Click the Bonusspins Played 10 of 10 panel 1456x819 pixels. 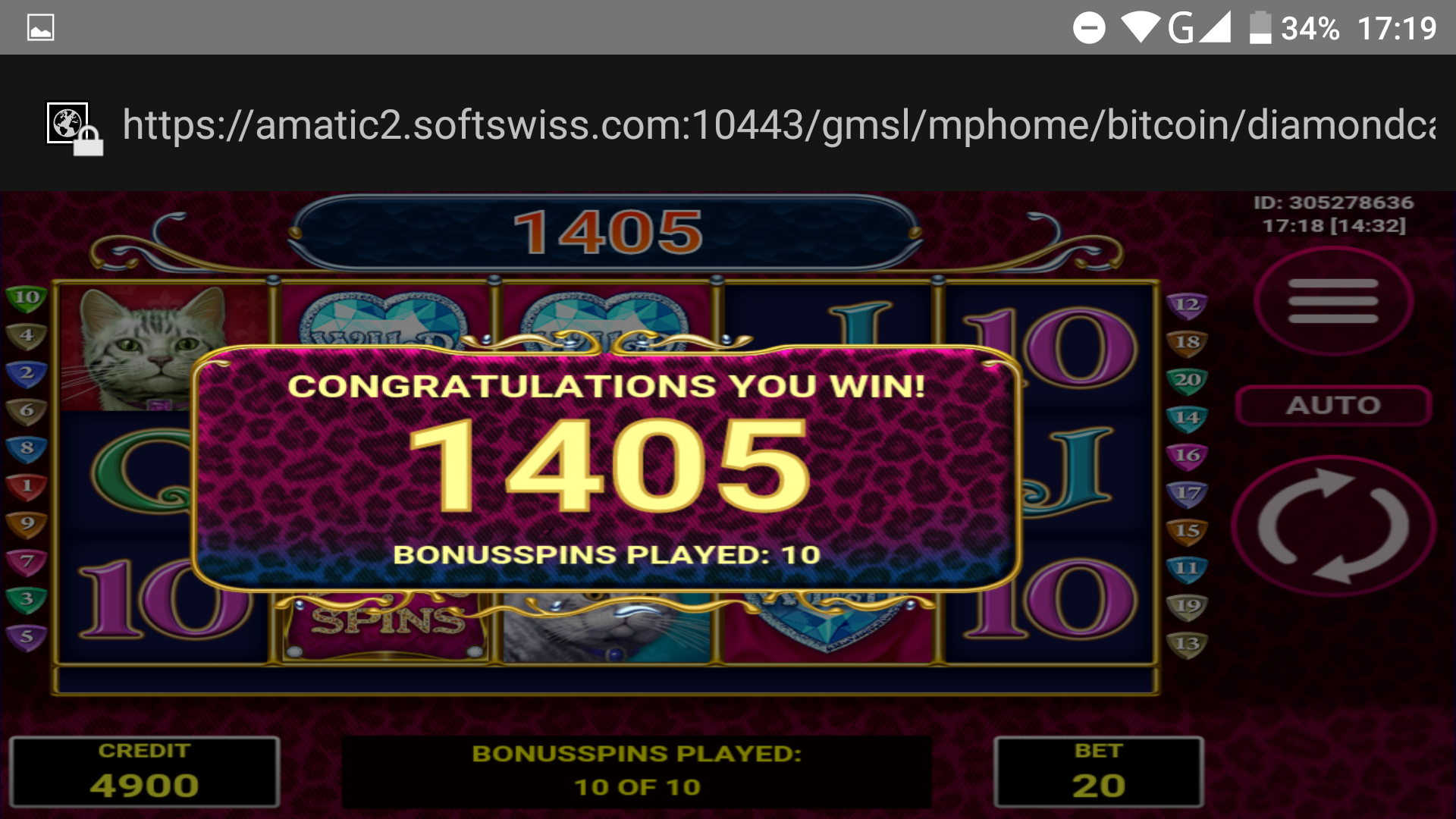click(x=636, y=771)
